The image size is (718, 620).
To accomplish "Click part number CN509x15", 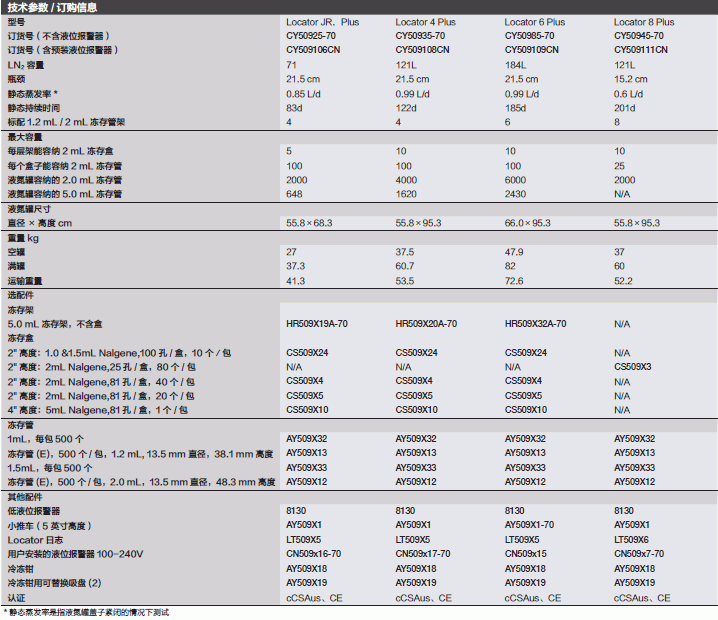I will pos(525,554).
